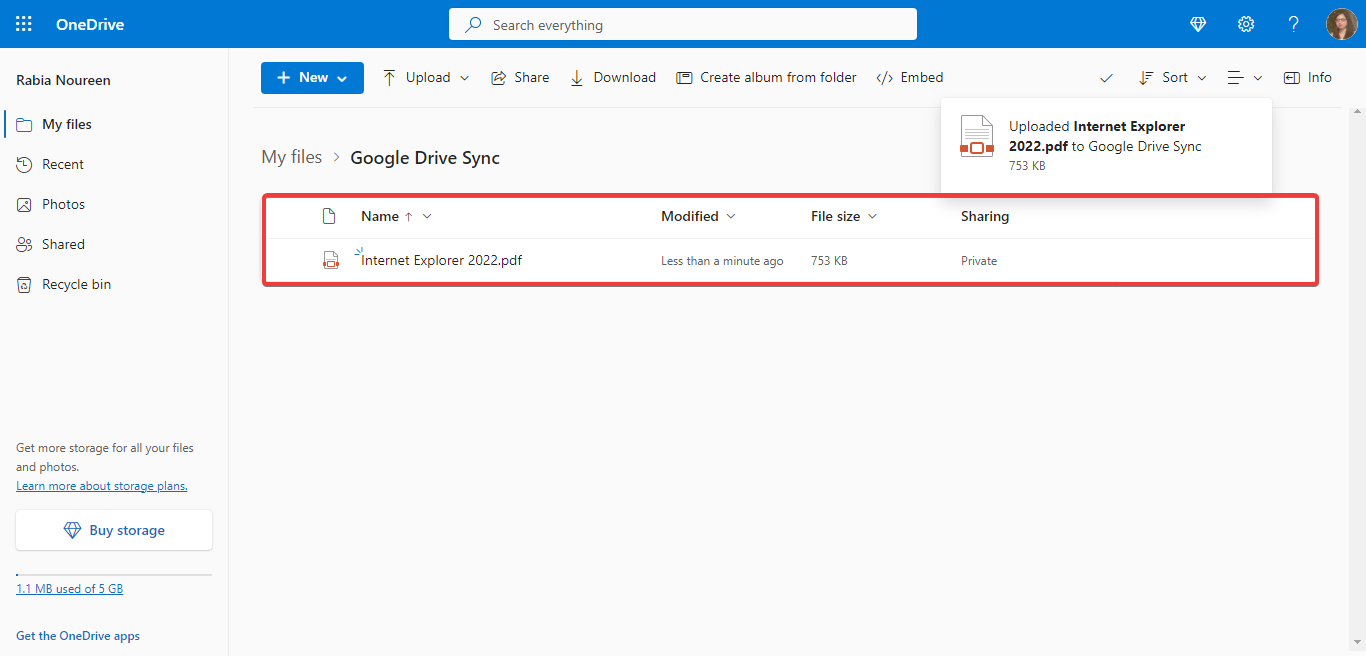Screen dimensions: 1366x656
Task: Click the Download toolbar command
Action: 613,77
